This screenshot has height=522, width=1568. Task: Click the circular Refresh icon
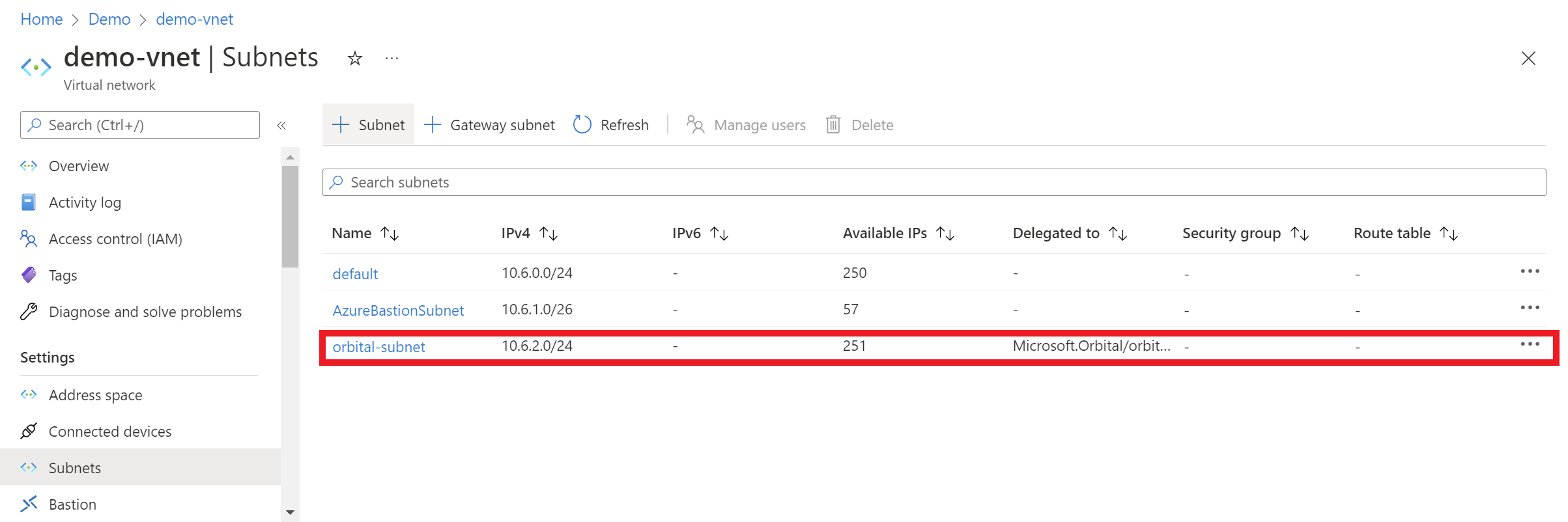(x=582, y=124)
